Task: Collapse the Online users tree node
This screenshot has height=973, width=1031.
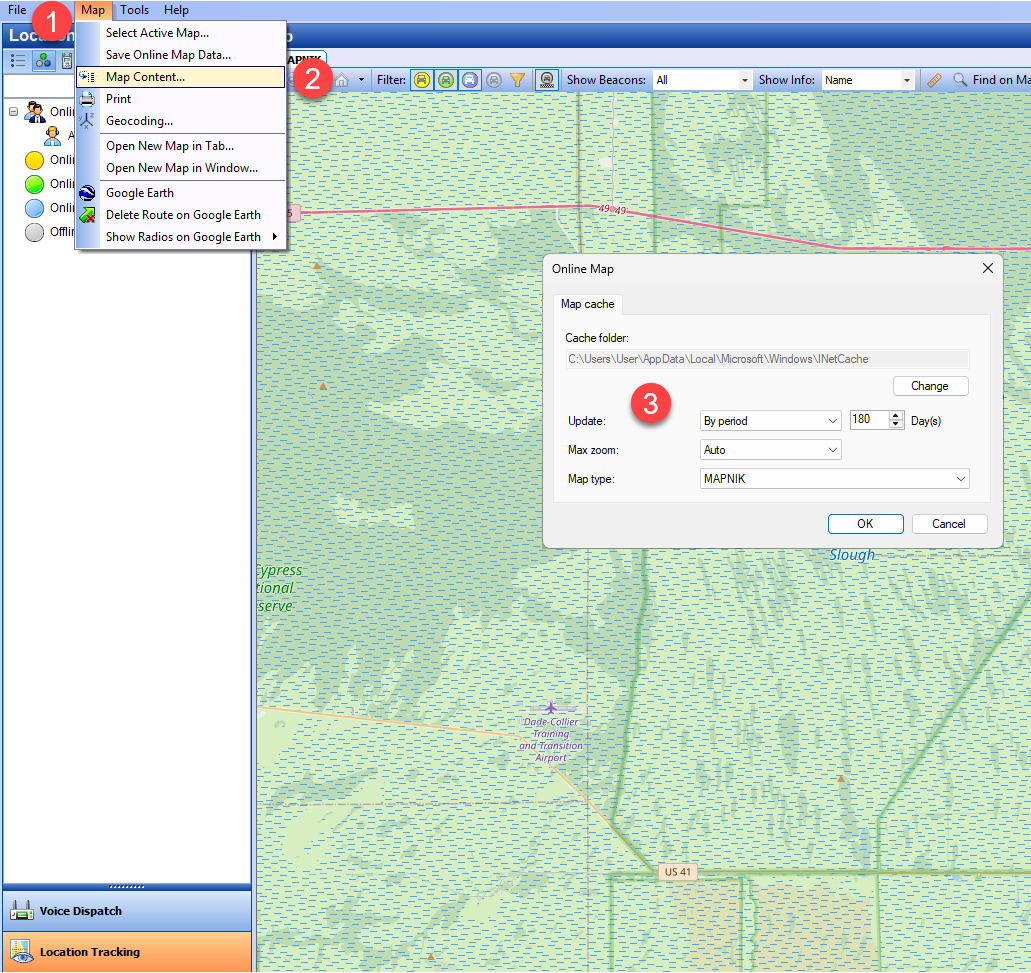Action: point(14,112)
